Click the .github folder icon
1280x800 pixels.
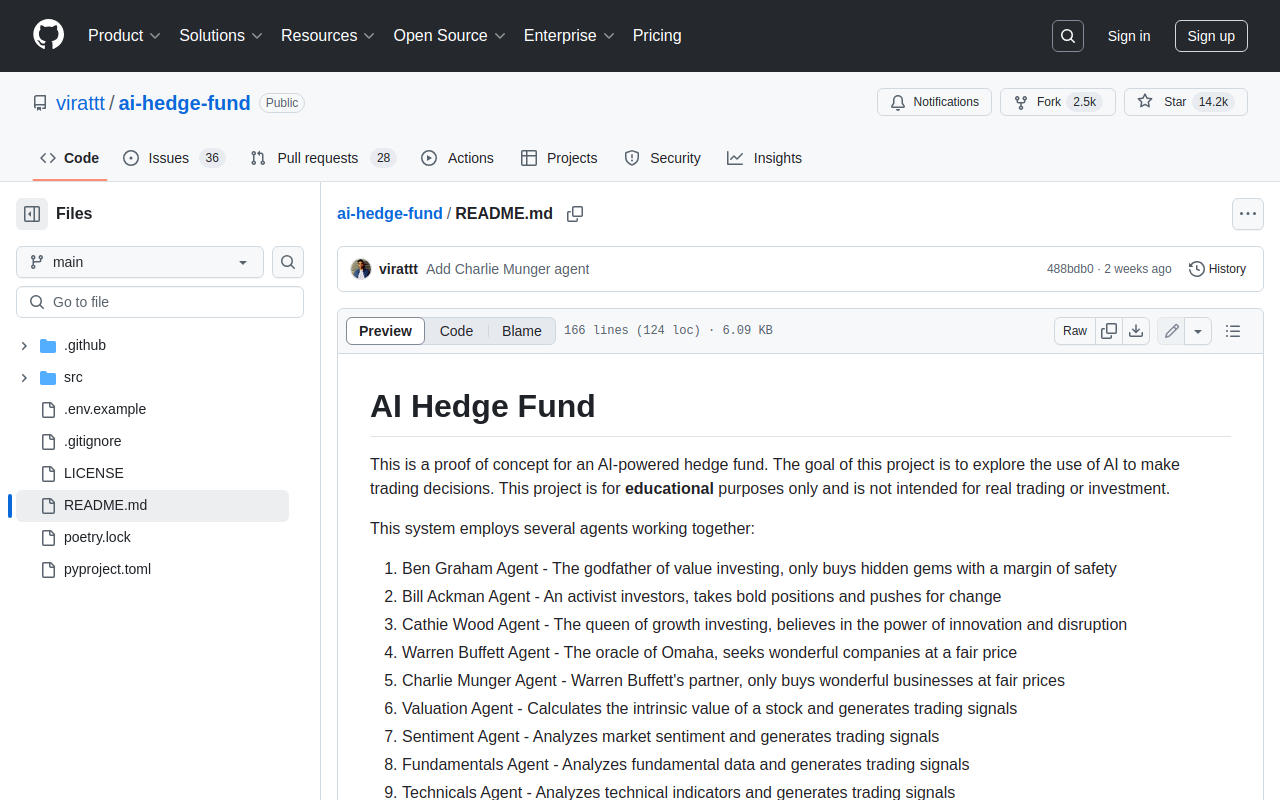click(48, 346)
